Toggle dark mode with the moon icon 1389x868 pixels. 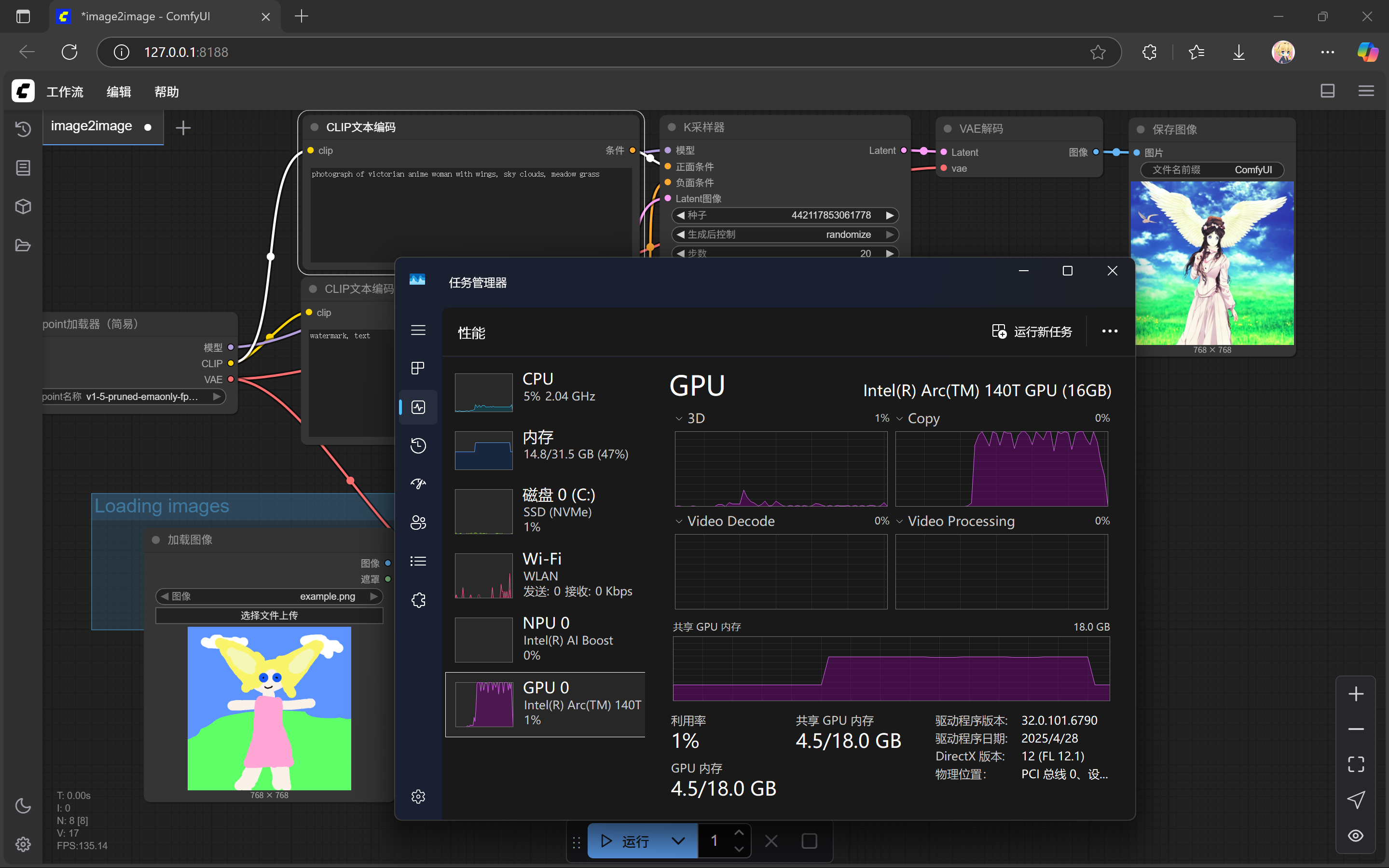pos(23,806)
